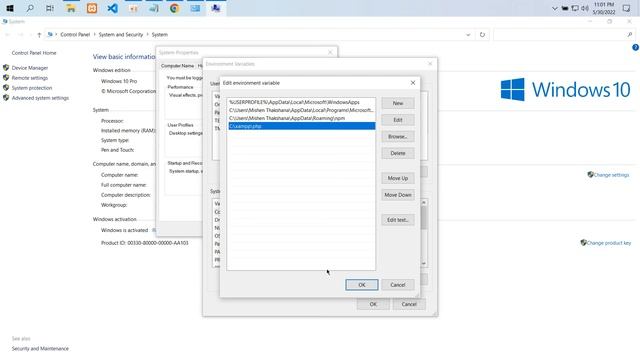Refresh the Control Panel view
Viewport: 640px width, 360px height.
click(x=482, y=35)
